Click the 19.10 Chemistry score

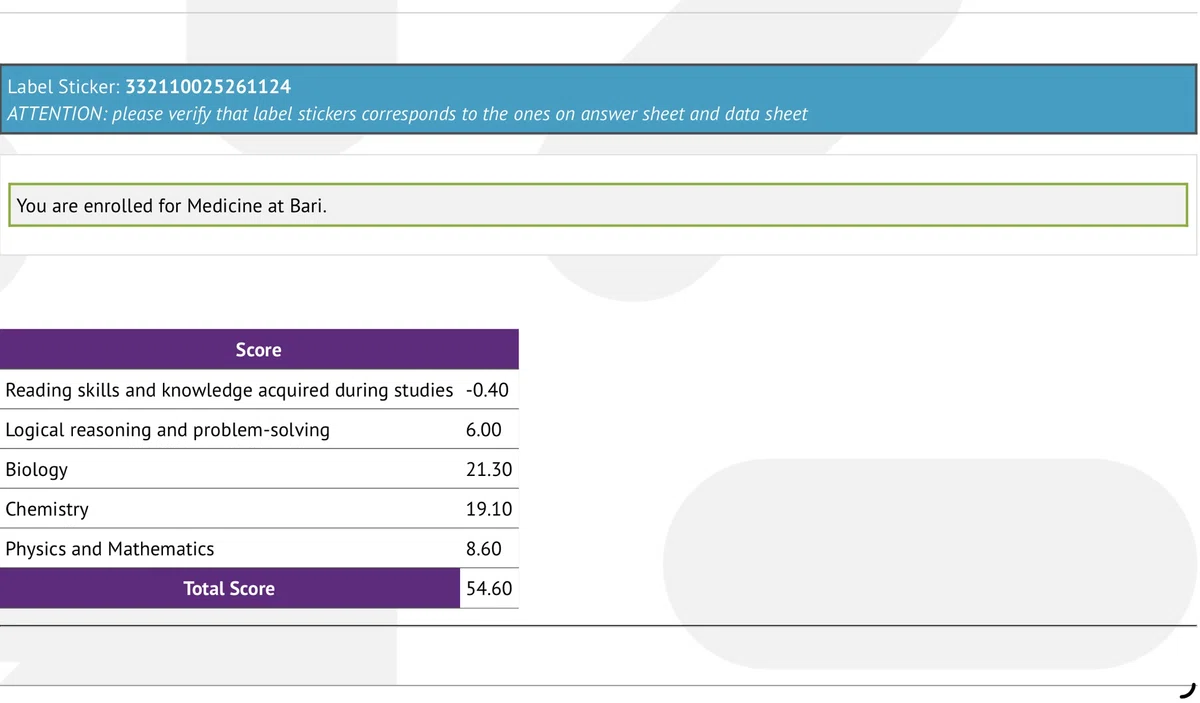pyautogui.click(x=489, y=509)
